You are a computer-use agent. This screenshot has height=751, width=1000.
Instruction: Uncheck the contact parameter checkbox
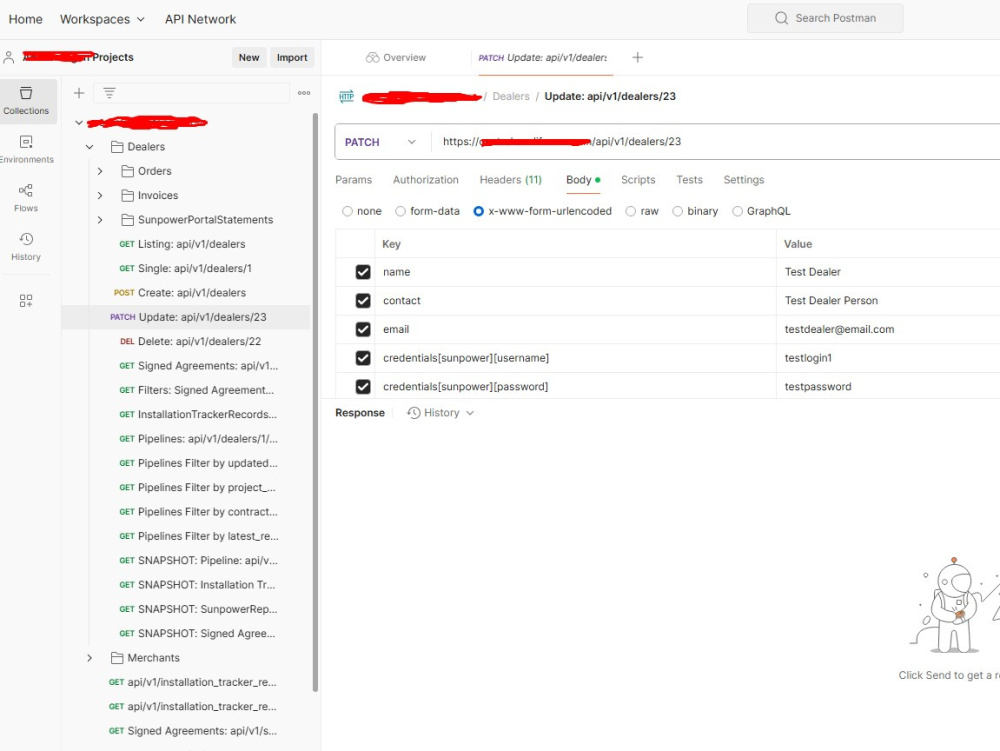point(363,301)
